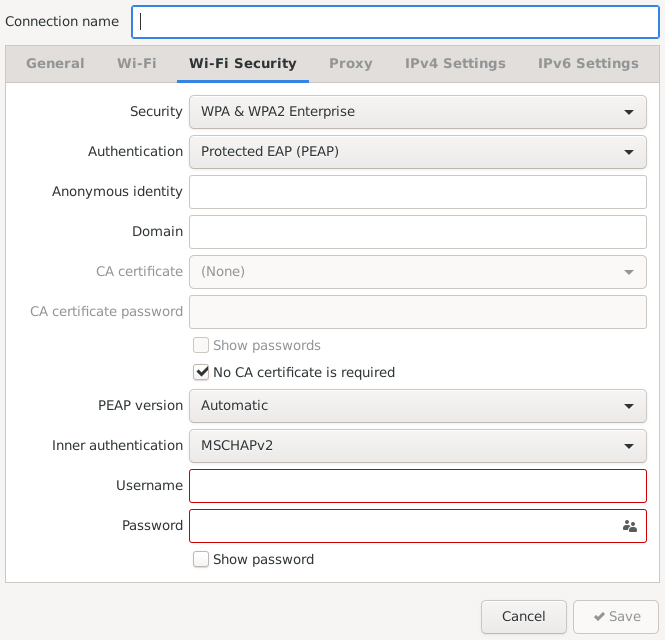Click the CA certificate password field
665x640 pixels.
(x=418, y=312)
